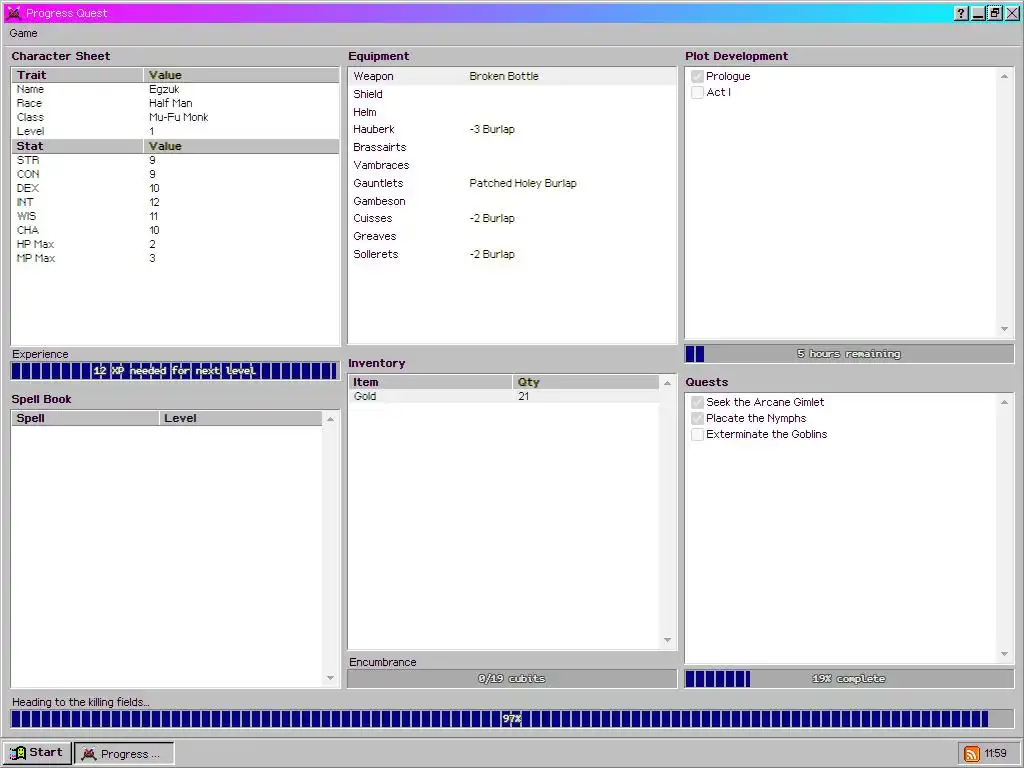1024x768 pixels.
Task: Click the Inventory Item column header
Action: 430,382
